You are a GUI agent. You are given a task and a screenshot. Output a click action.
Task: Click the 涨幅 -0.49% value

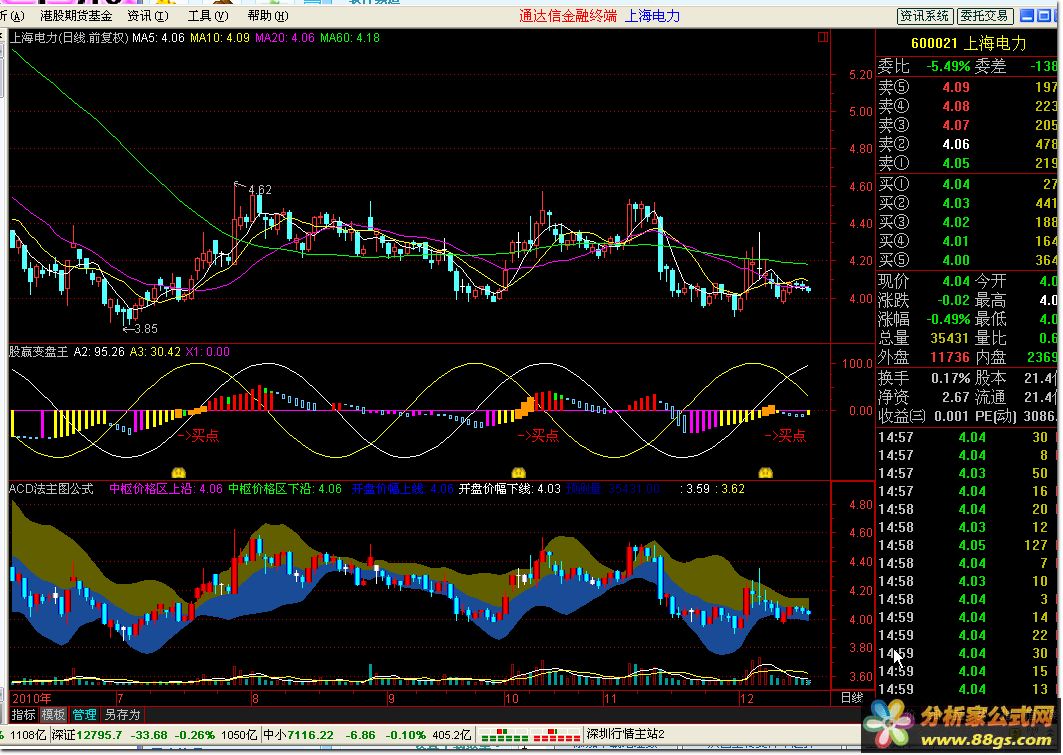[948, 319]
